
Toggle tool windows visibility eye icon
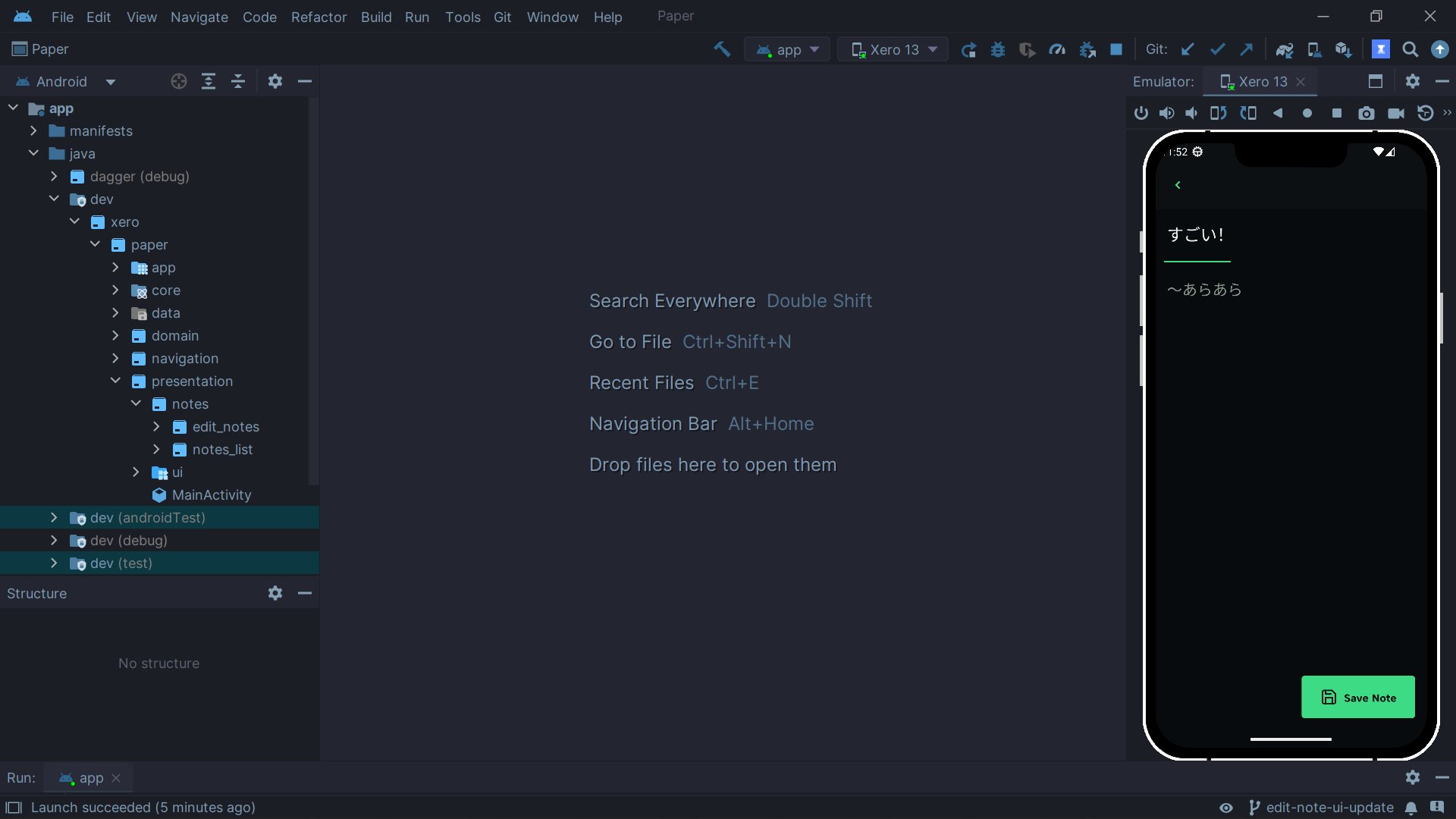(x=1225, y=808)
